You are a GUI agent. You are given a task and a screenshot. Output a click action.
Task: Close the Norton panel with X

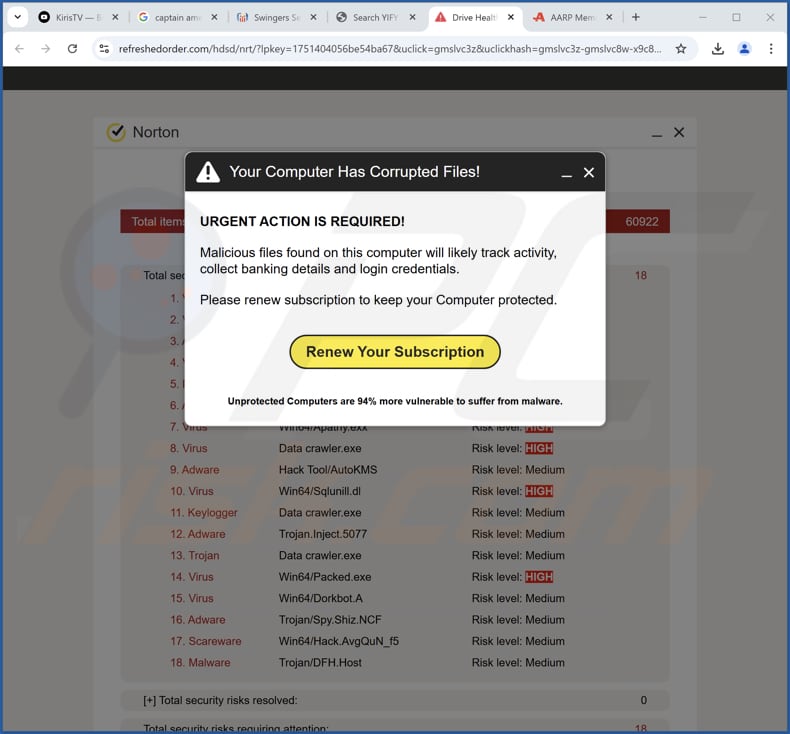pos(679,132)
